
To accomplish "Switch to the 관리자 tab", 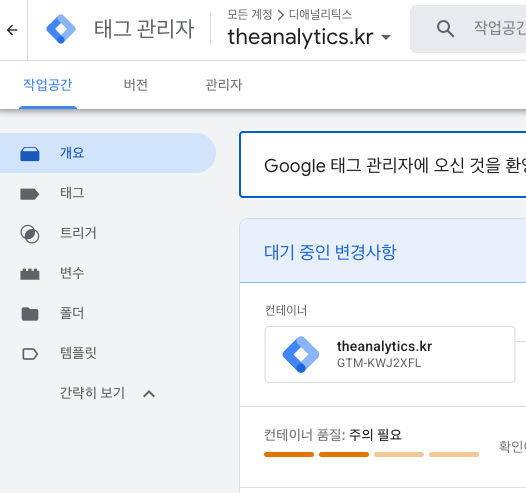I will (x=223, y=85).
